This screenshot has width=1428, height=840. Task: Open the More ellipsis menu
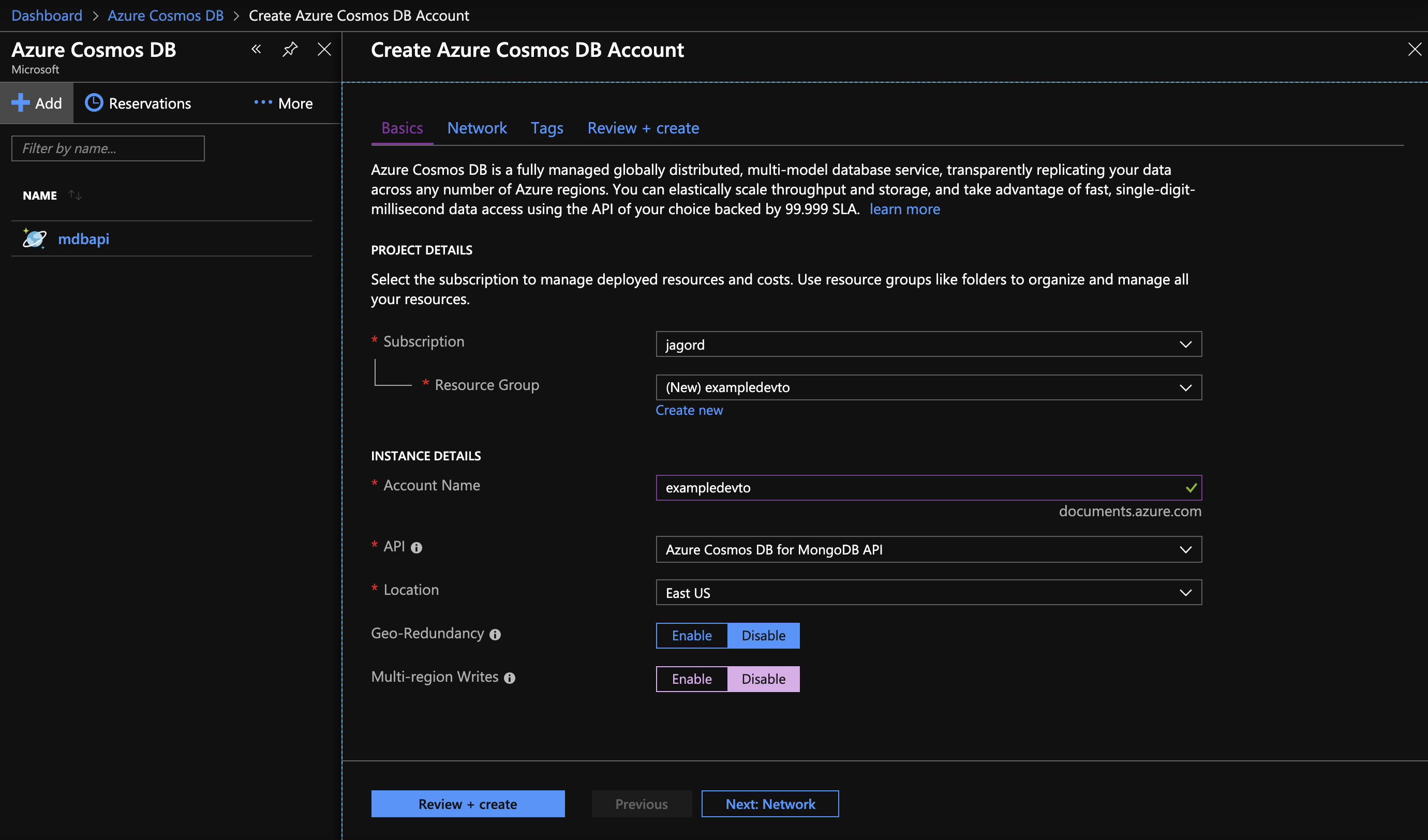click(263, 102)
